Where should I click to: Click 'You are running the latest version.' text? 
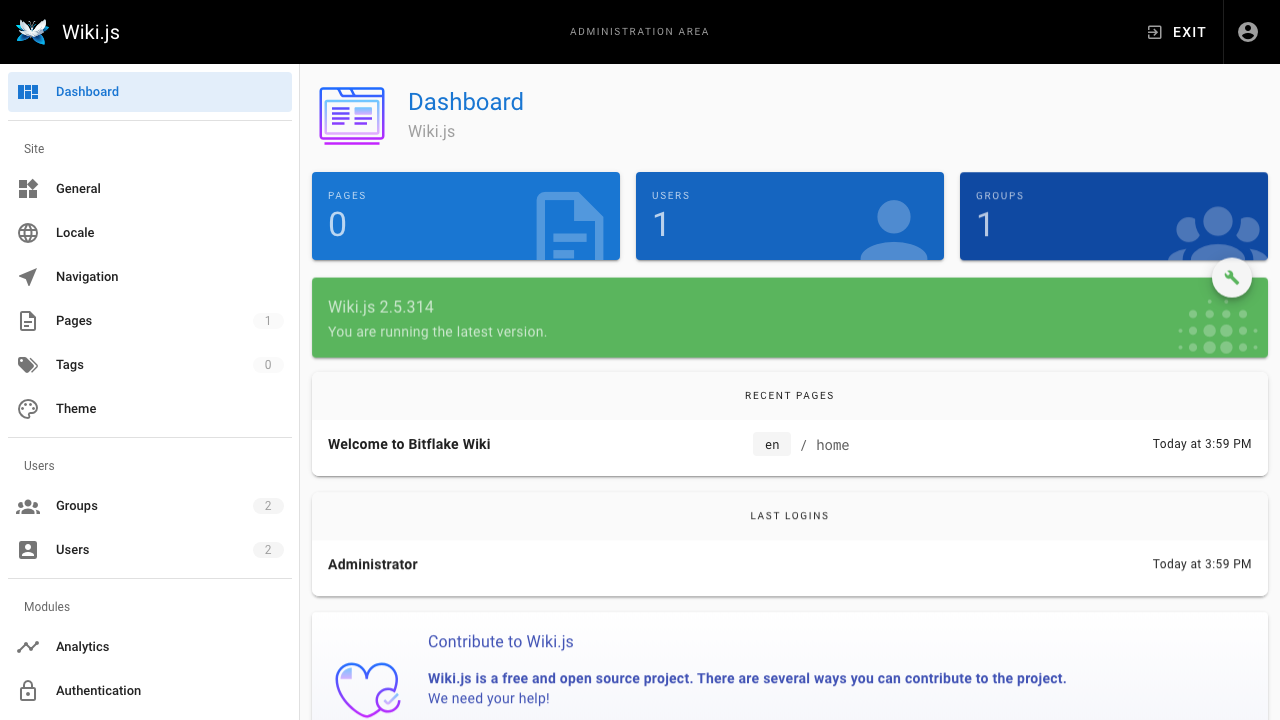click(437, 332)
